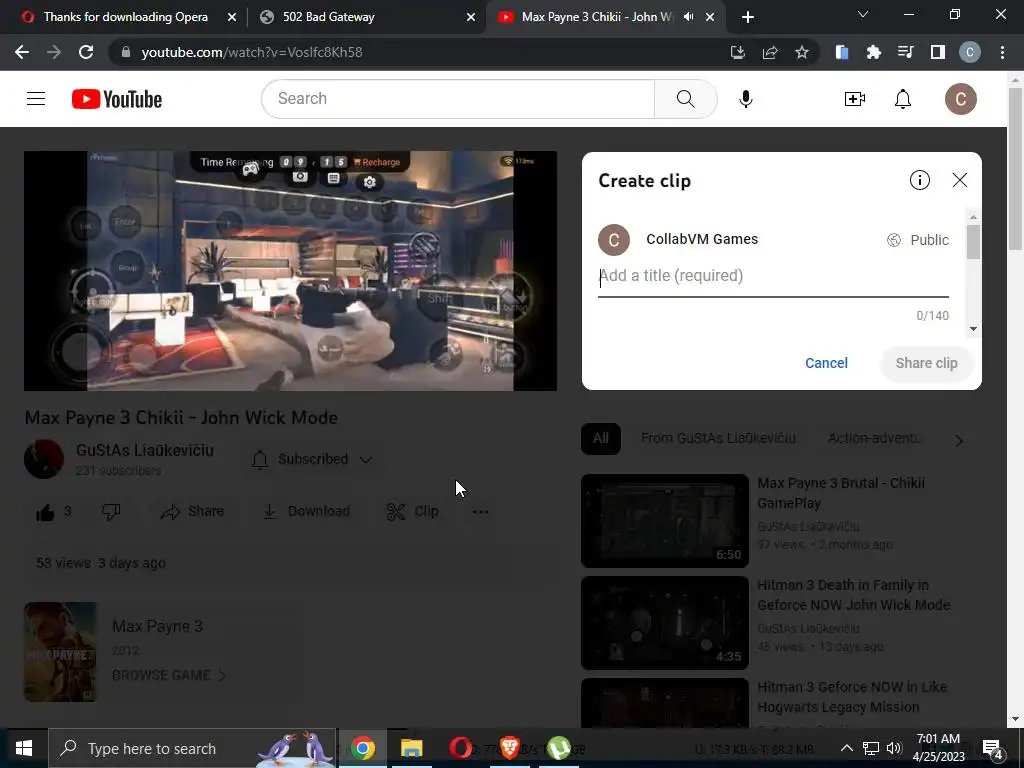Screen dimensions: 1024x768
Task: Select From GuStAs Liaūkevičiu chip
Action: 718,438
